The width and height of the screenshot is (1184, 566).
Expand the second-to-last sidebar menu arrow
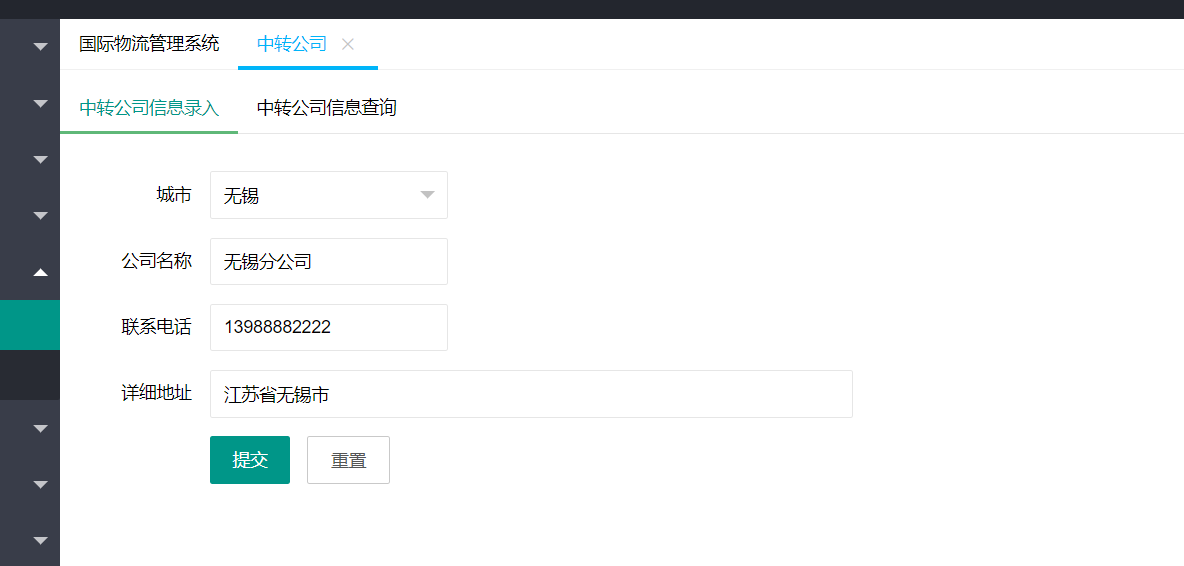click(40, 484)
